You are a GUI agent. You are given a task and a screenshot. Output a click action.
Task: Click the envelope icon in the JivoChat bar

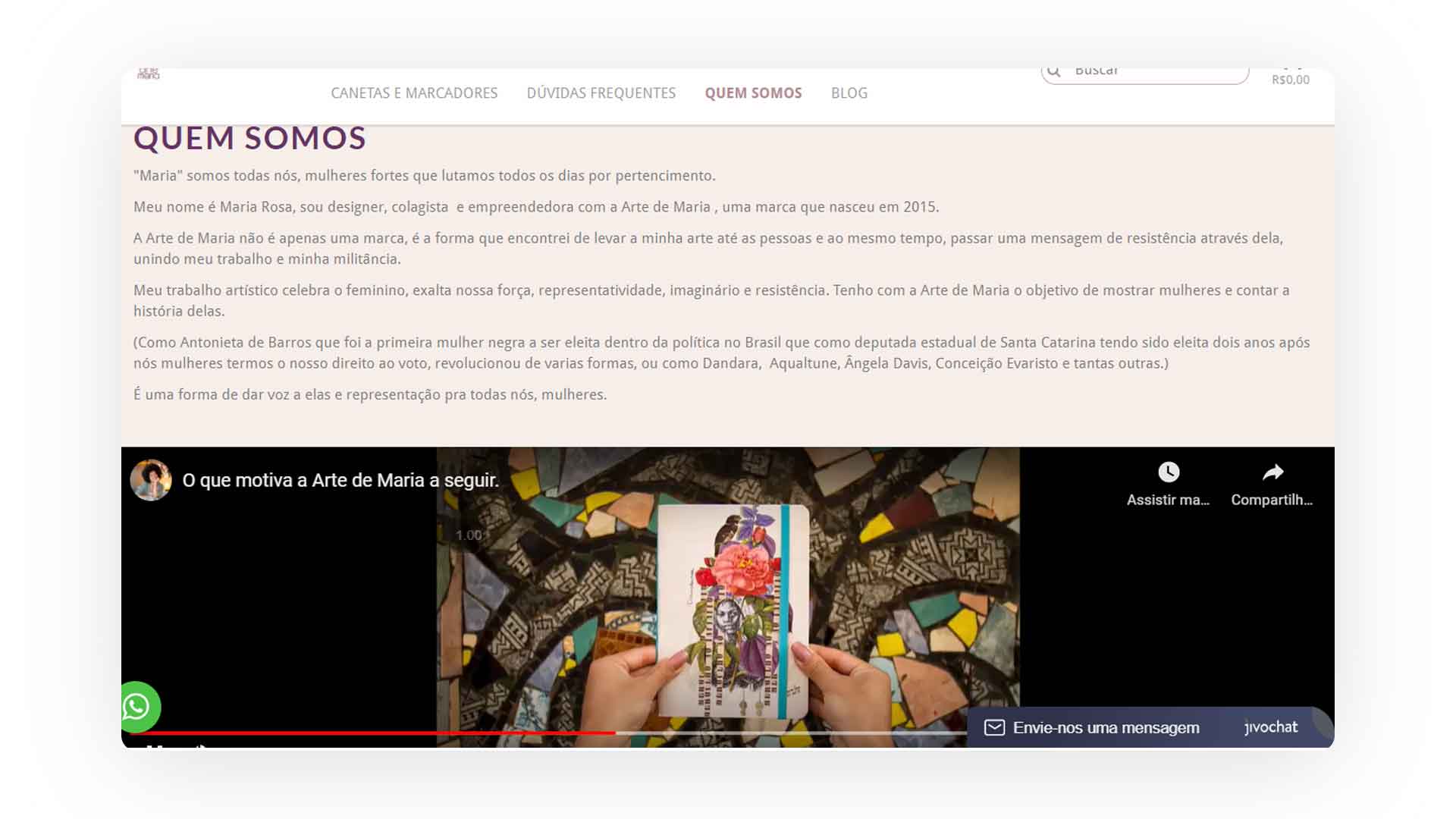coord(993,727)
